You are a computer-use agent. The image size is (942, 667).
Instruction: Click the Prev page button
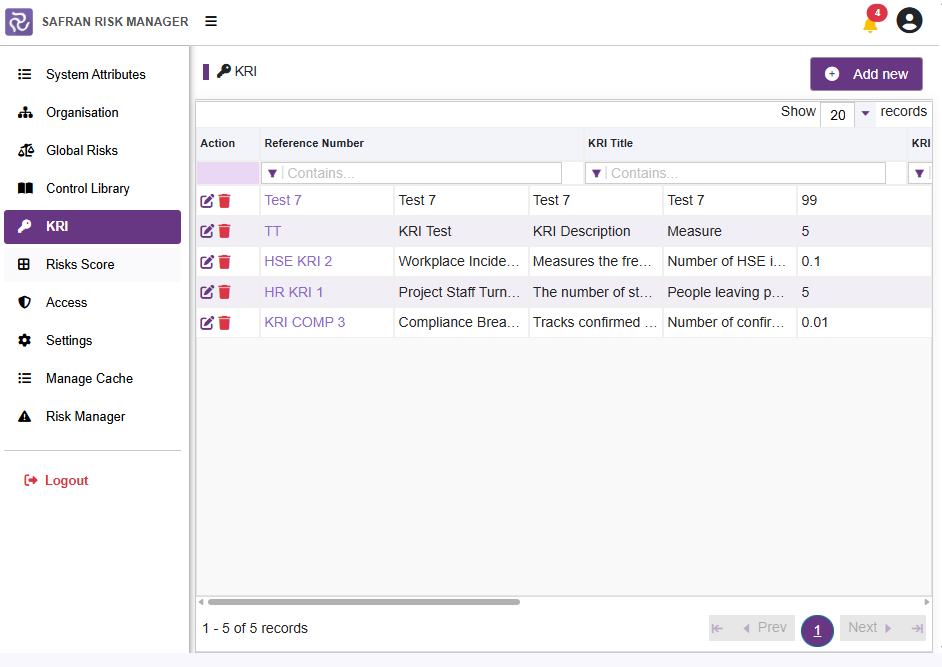point(765,628)
